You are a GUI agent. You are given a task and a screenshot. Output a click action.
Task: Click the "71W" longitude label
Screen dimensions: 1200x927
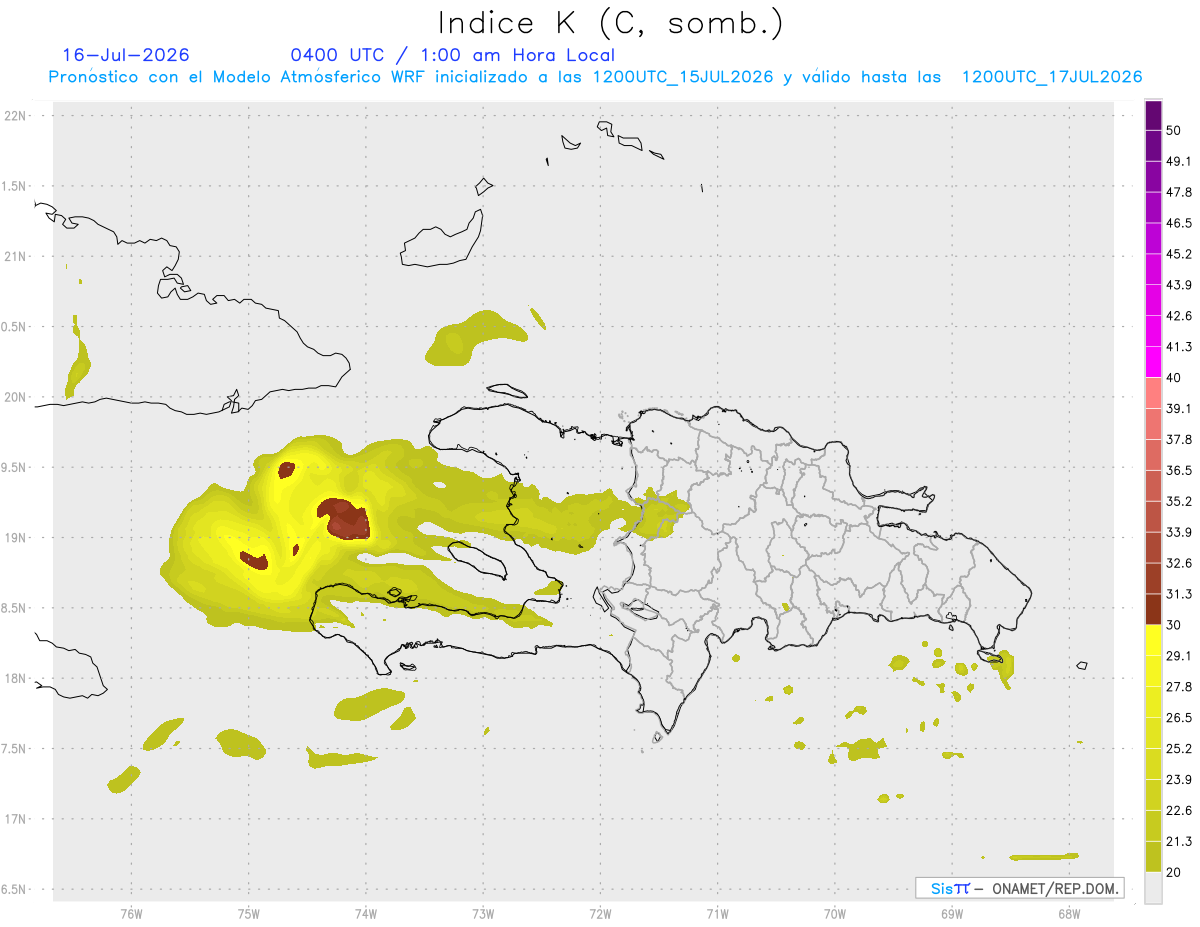717,914
